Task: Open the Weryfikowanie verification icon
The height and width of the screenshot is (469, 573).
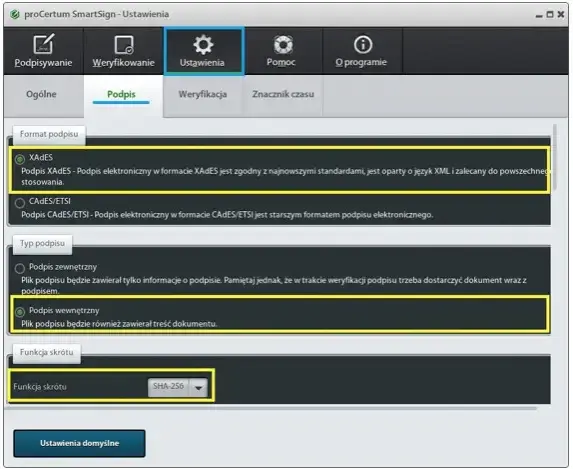Action: click(x=124, y=45)
